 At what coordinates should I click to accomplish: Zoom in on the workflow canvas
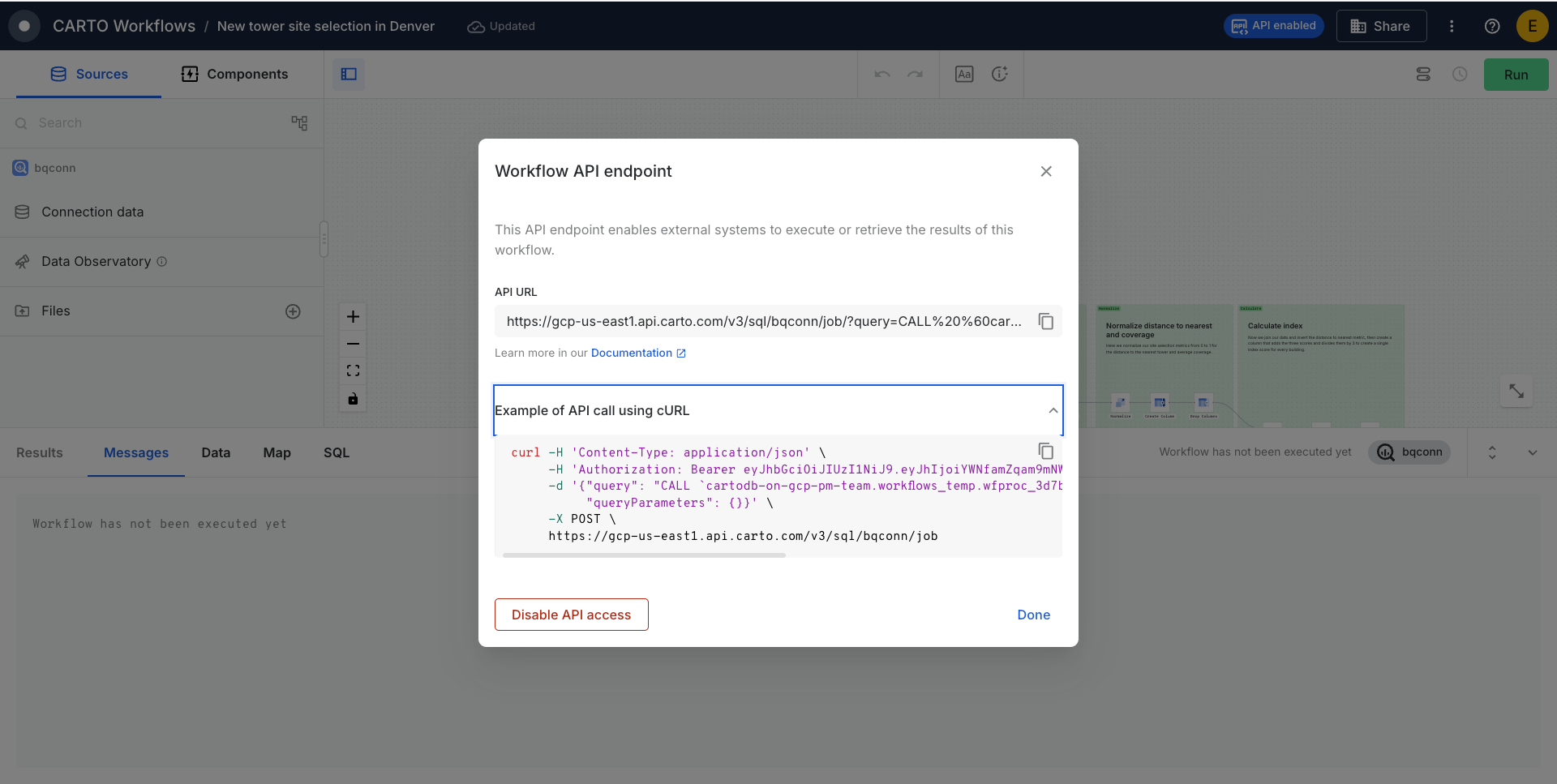[353, 317]
